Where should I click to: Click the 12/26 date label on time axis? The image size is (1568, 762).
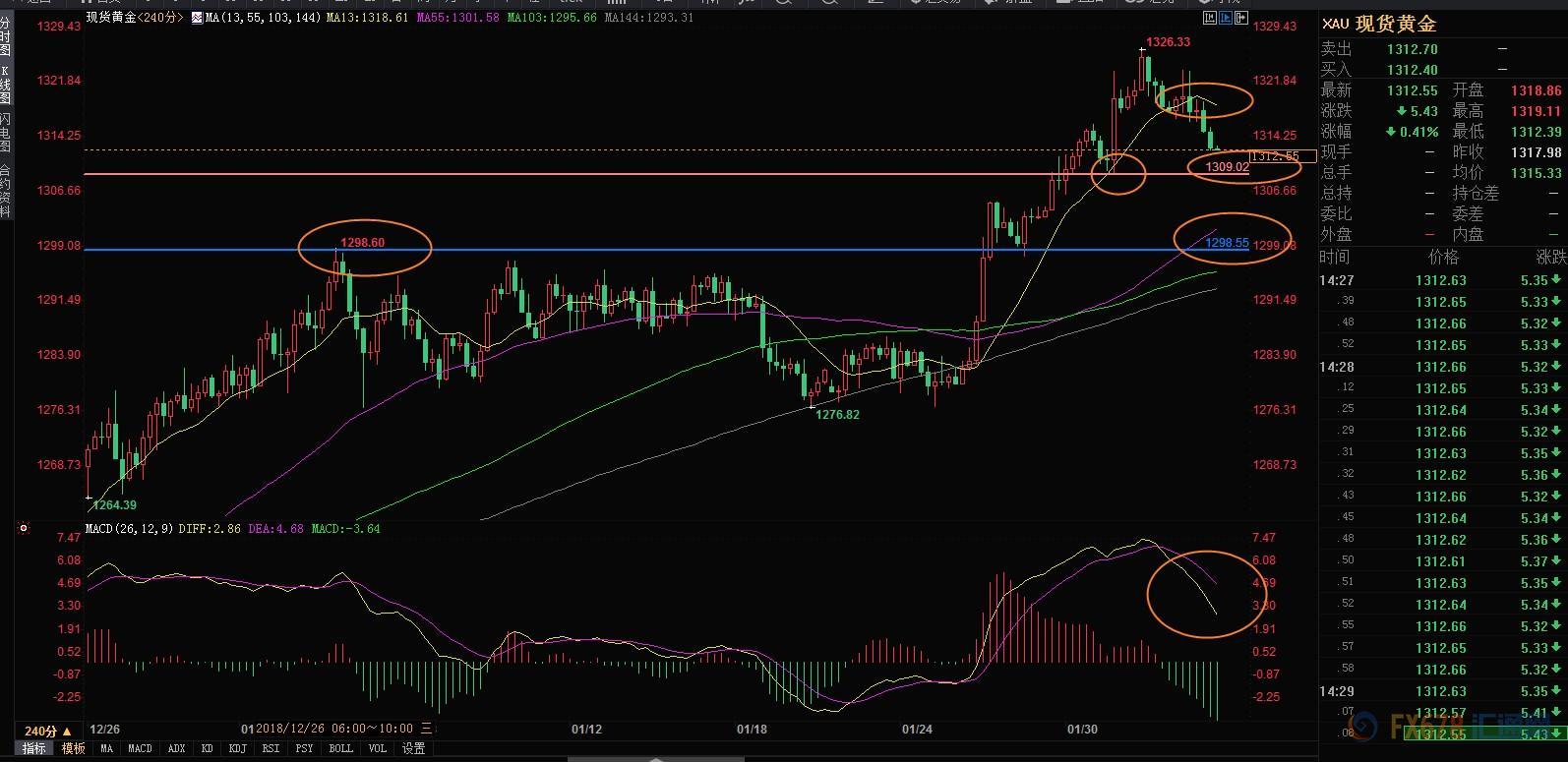tap(104, 730)
